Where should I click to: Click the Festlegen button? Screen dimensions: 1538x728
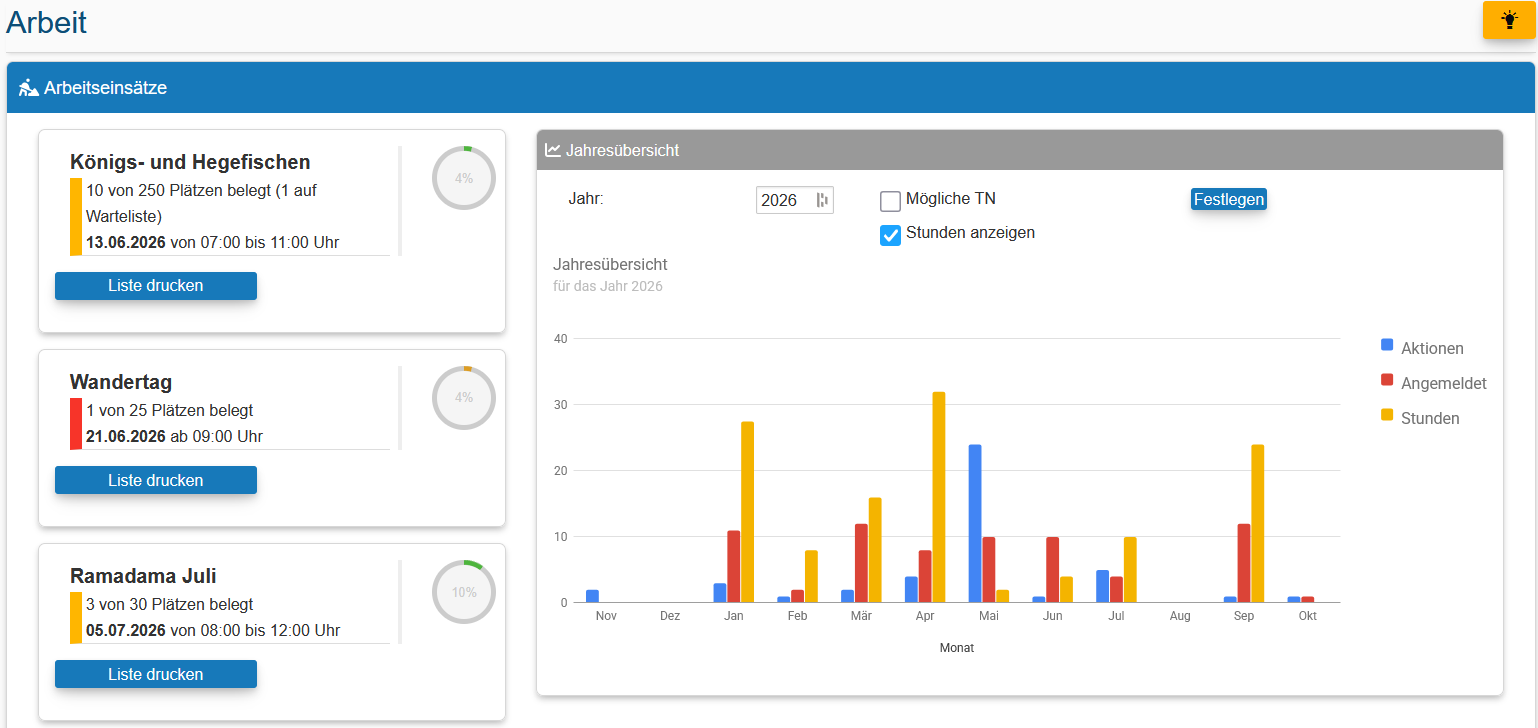click(1229, 199)
